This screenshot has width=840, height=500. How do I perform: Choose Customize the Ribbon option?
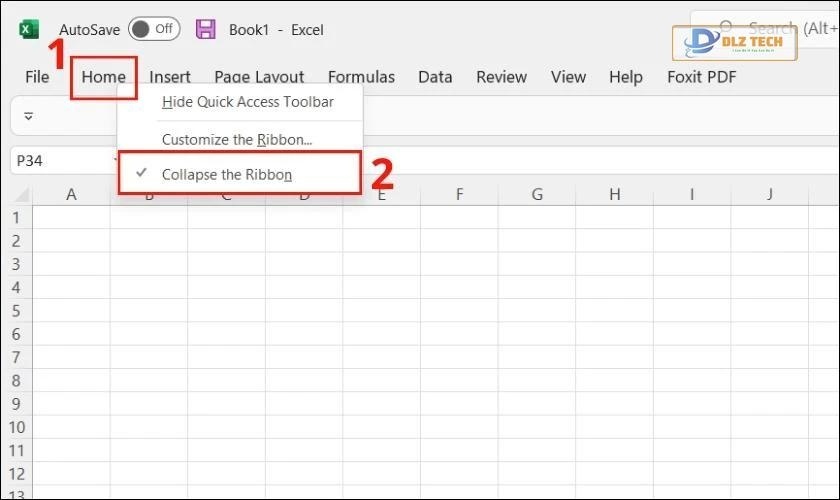tap(237, 140)
